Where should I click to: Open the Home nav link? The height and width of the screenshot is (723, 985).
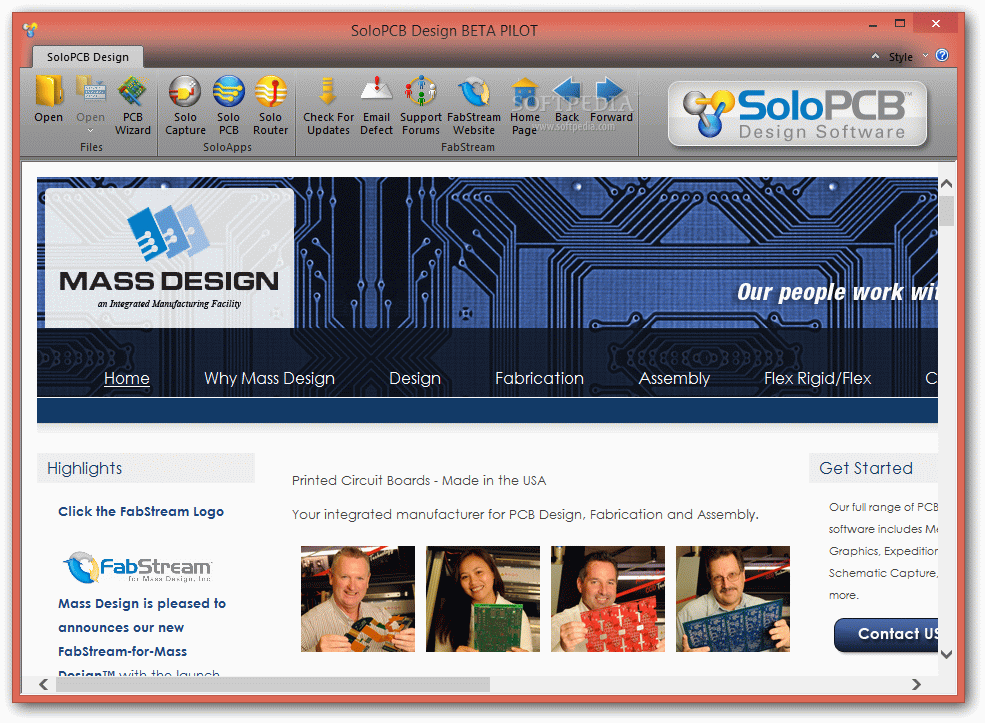[126, 378]
